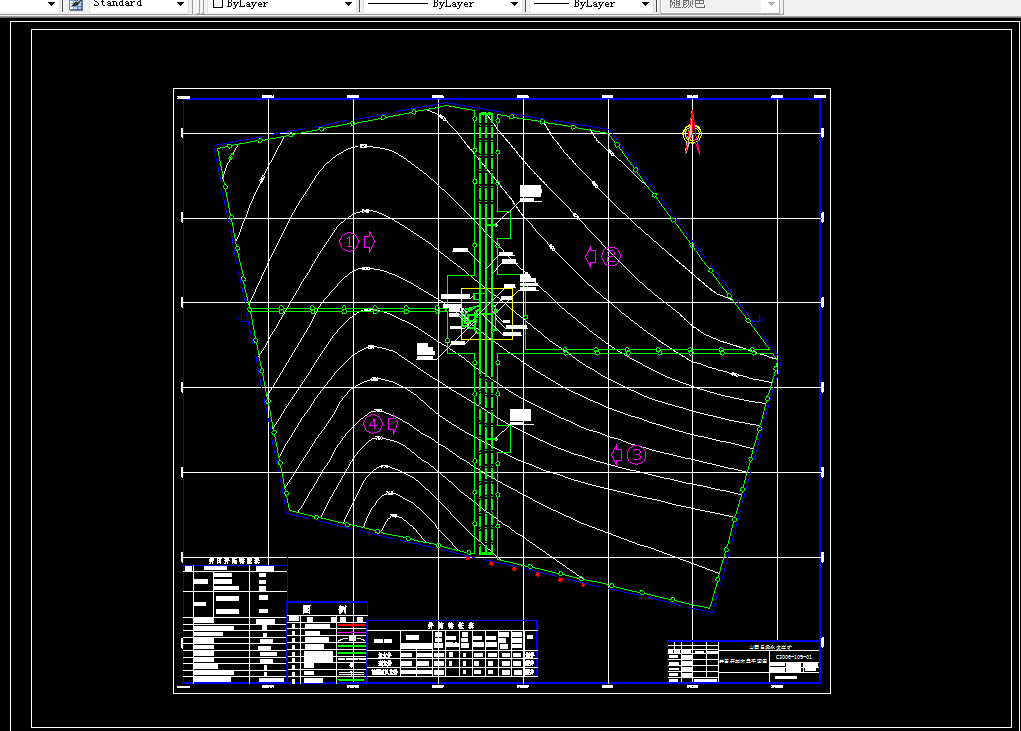Image resolution: width=1021 pixels, height=731 pixels.
Task: Select the blue section marker at east boundary
Action: (759, 319)
